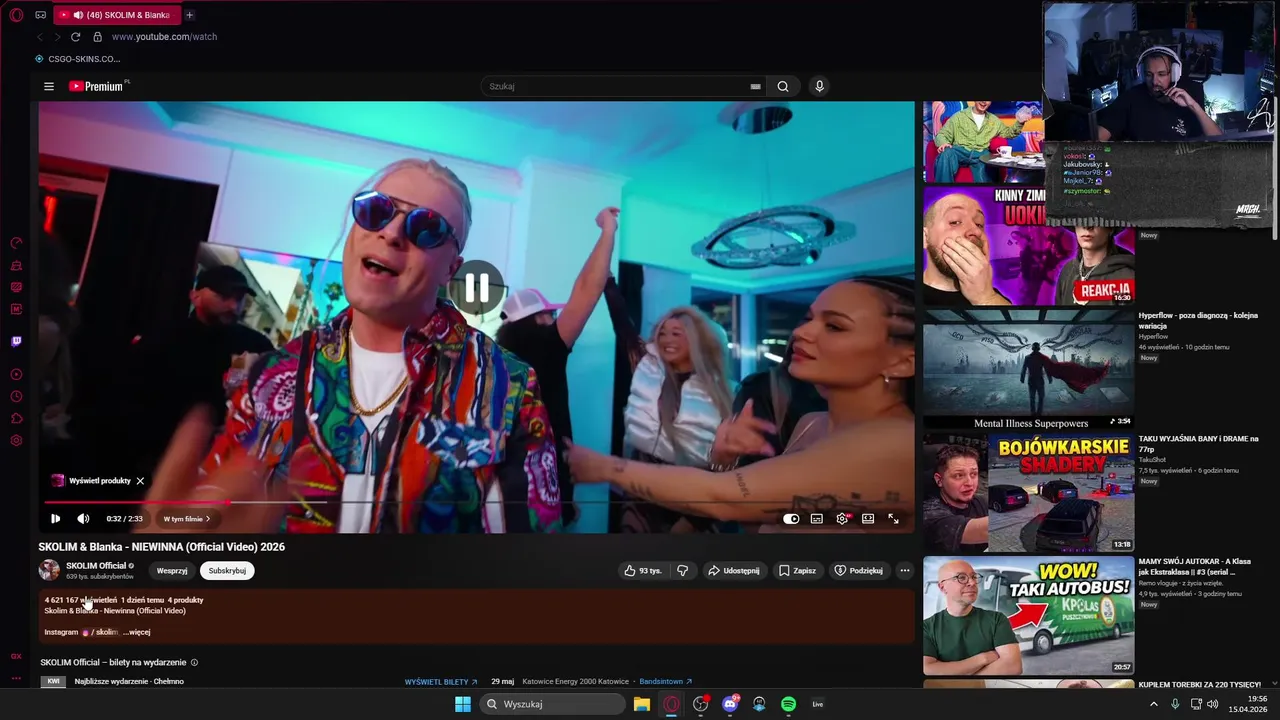This screenshot has width=1280, height=720.
Task: Open GX Corner gamepad icon in tab bar
Action: [x=41, y=15]
